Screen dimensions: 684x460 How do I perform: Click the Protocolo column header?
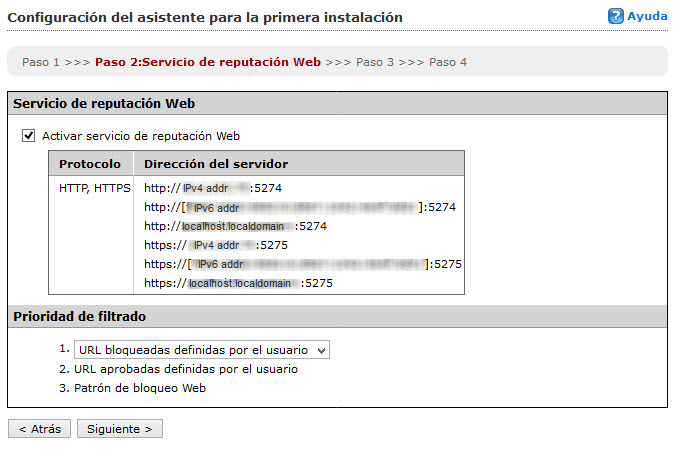[x=90, y=163]
